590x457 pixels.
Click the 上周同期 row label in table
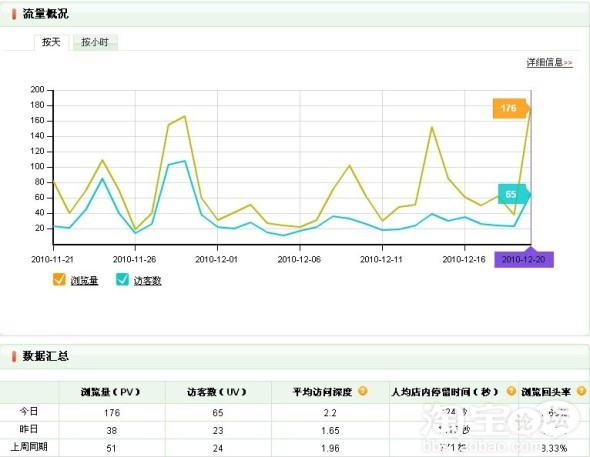(29, 447)
